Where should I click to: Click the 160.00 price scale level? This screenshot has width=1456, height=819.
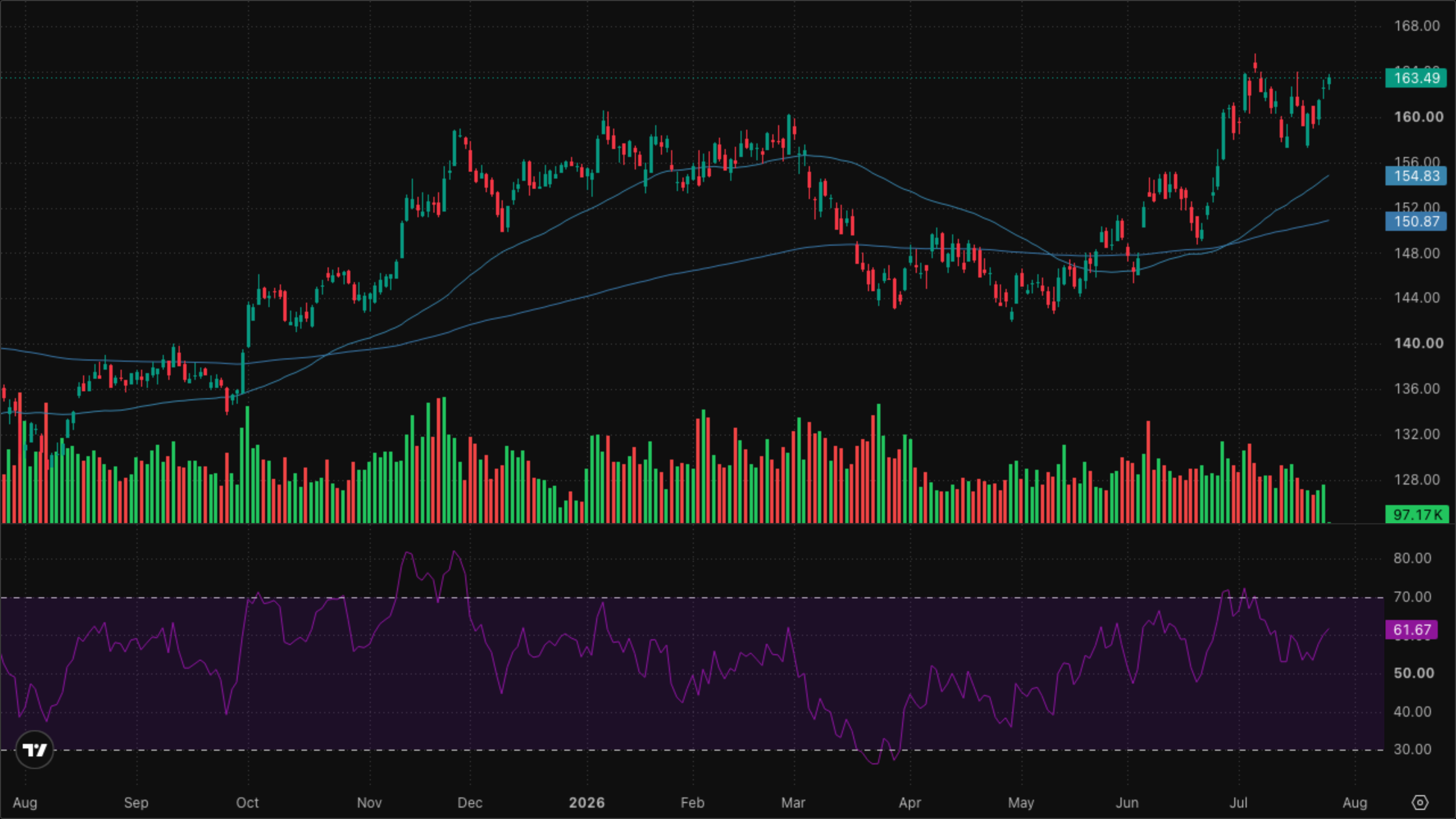(x=1418, y=117)
